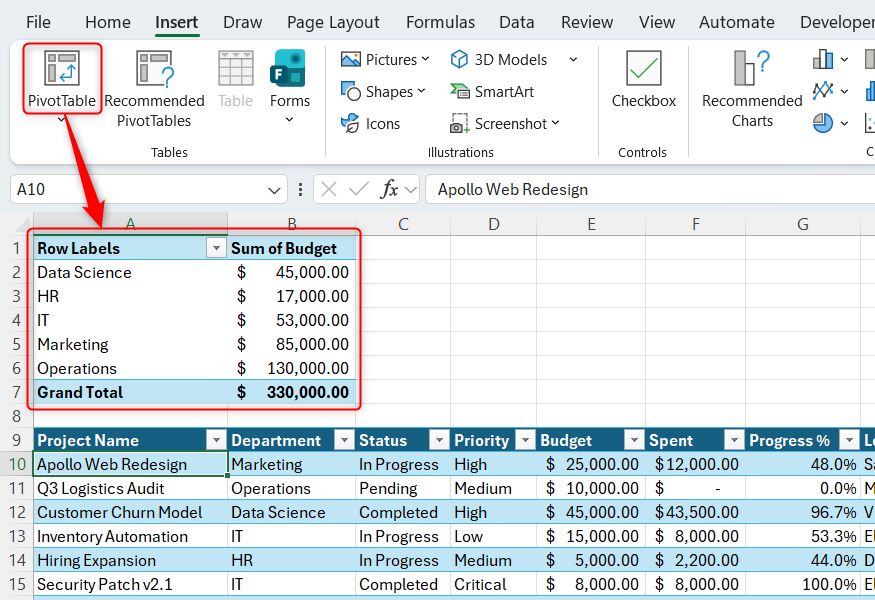Click the 130,000.00 Operations budget cell
The image size is (875, 600).
pyautogui.click(x=292, y=368)
